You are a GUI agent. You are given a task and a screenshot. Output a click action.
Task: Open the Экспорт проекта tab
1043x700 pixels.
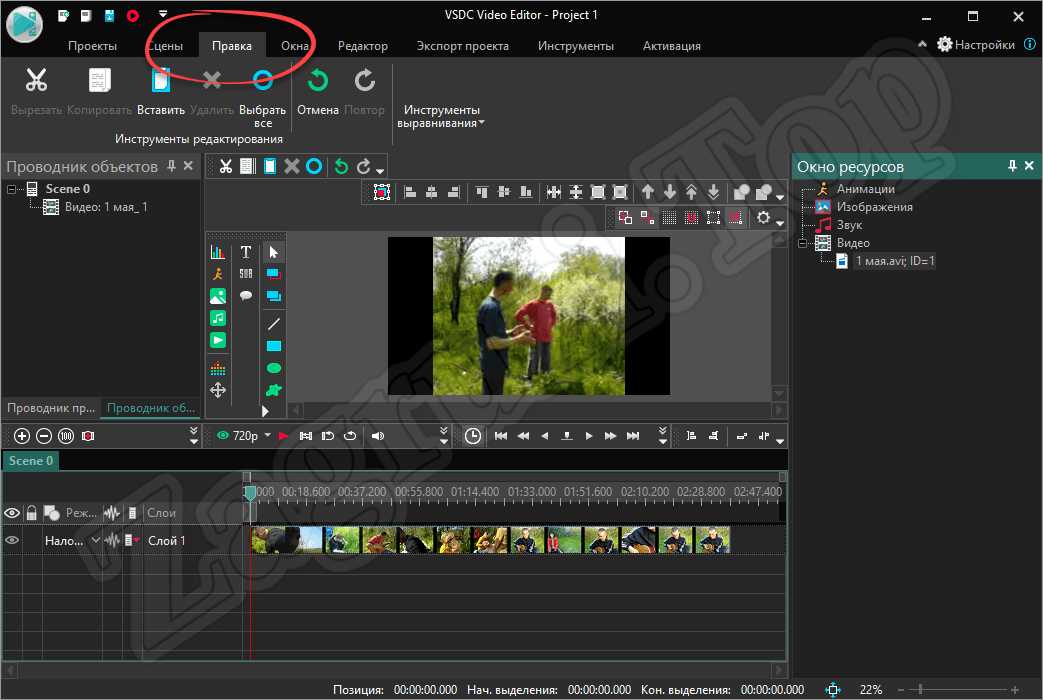click(462, 46)
